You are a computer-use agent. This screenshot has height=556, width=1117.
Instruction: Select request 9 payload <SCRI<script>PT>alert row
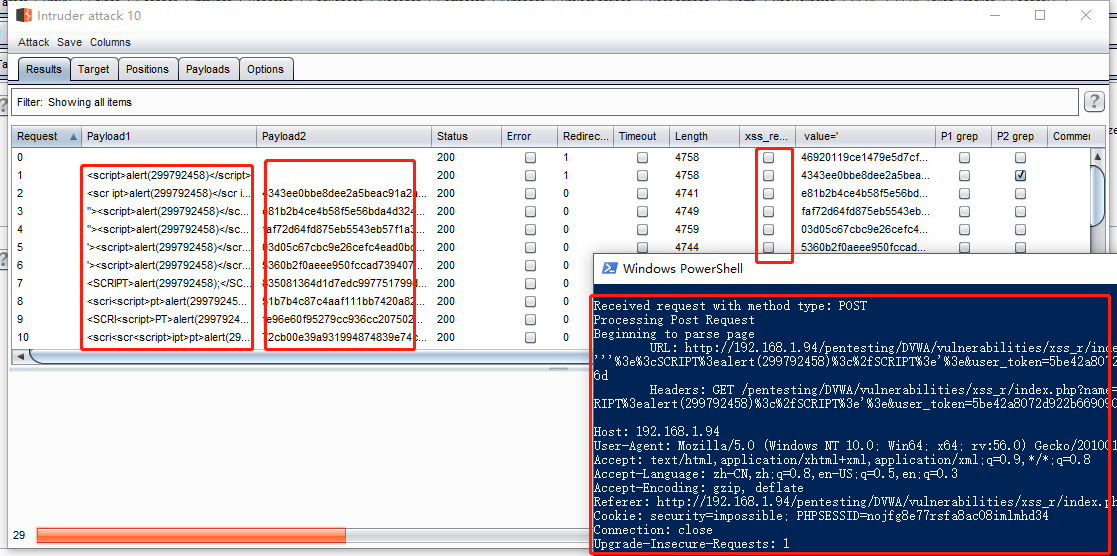(x=169, y=319)
